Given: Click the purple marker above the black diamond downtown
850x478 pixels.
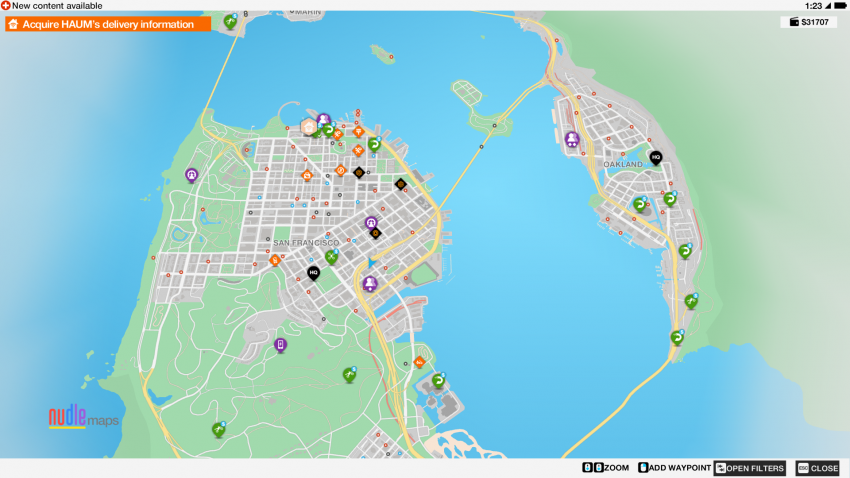Looking at the screenshot, I should pos(371,223).
